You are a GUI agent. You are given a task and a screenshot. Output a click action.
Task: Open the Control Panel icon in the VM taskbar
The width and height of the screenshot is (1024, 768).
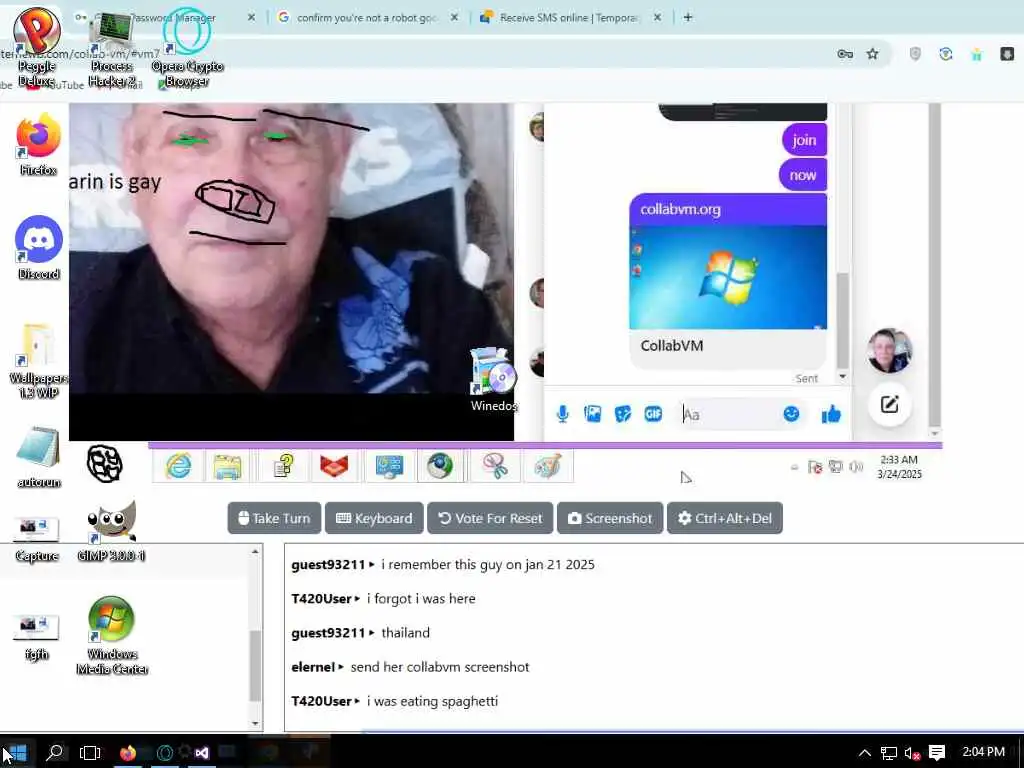[x=389, y=466]
